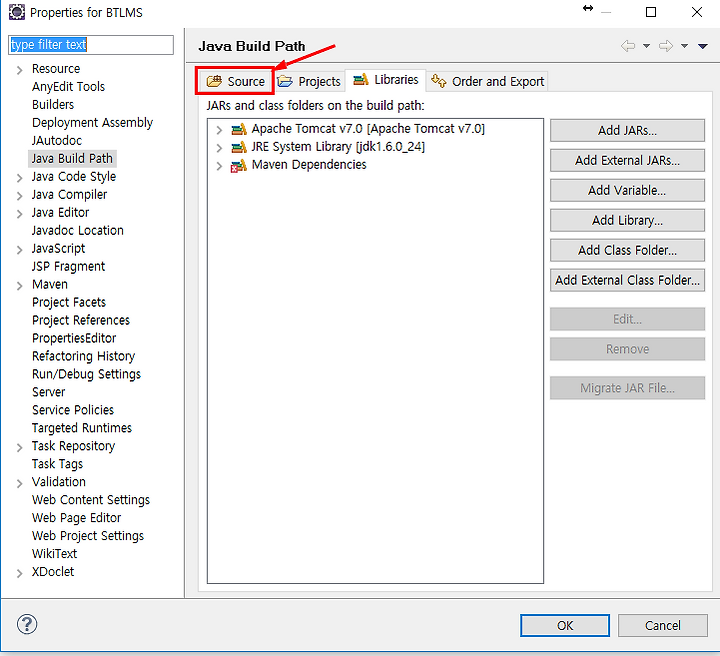Select Refactoring History in the tree
Screen dimensions: 720x656
(x=84, y=356)
